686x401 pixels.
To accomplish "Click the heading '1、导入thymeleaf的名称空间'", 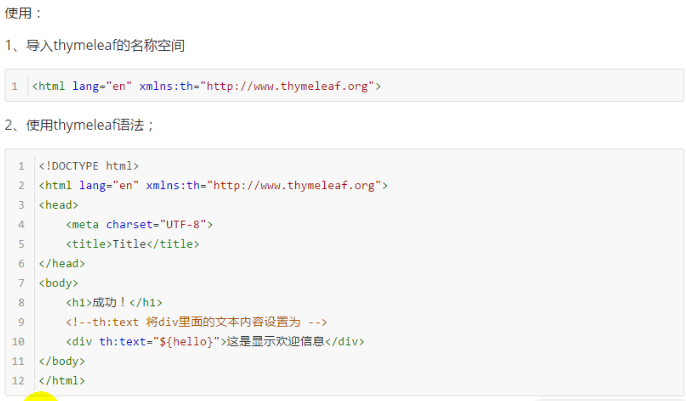I will (94, 46).
